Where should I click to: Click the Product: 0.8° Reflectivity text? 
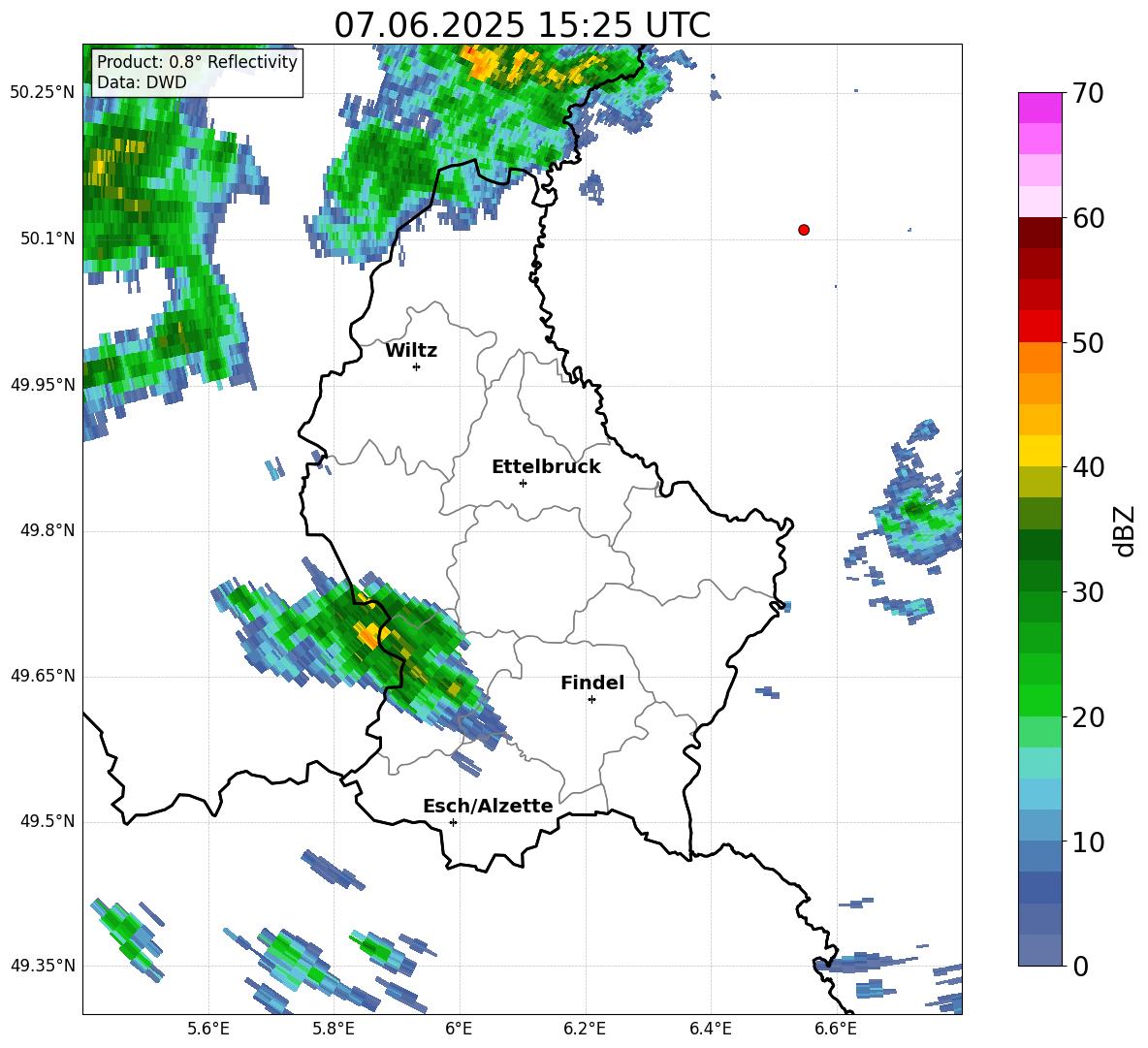coord(197,61)
